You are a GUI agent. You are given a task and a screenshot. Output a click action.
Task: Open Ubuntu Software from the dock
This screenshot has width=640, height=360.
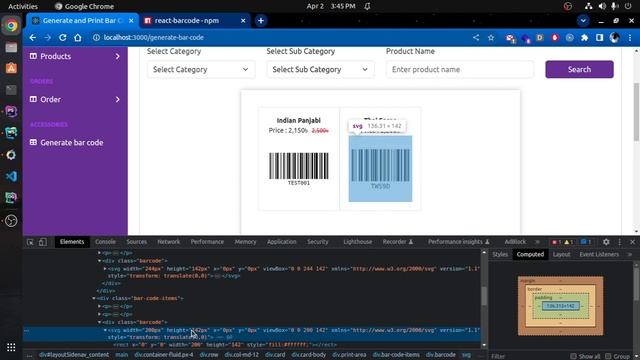(x=11, y=69)
